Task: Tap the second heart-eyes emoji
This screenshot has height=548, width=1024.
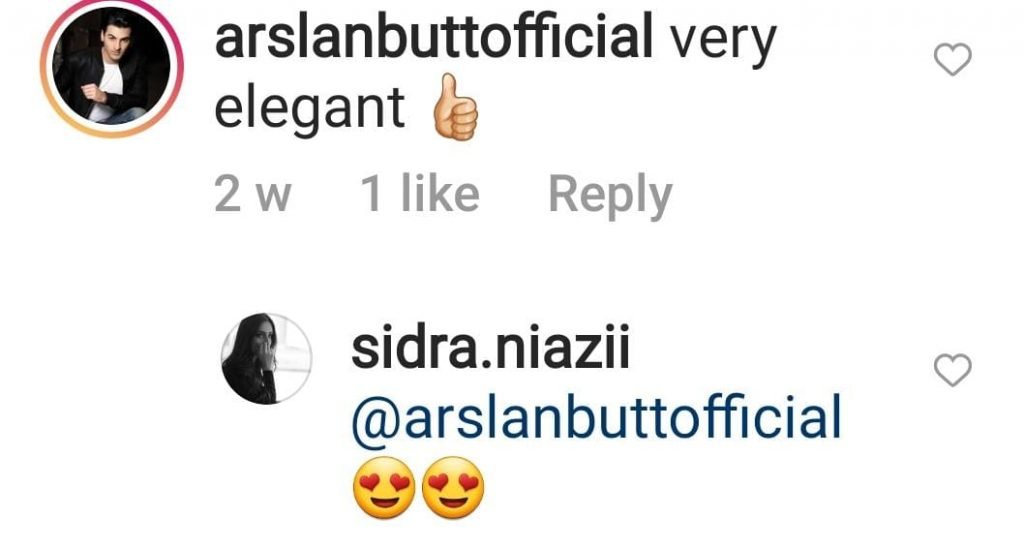Action: click(x=453, y=488)
